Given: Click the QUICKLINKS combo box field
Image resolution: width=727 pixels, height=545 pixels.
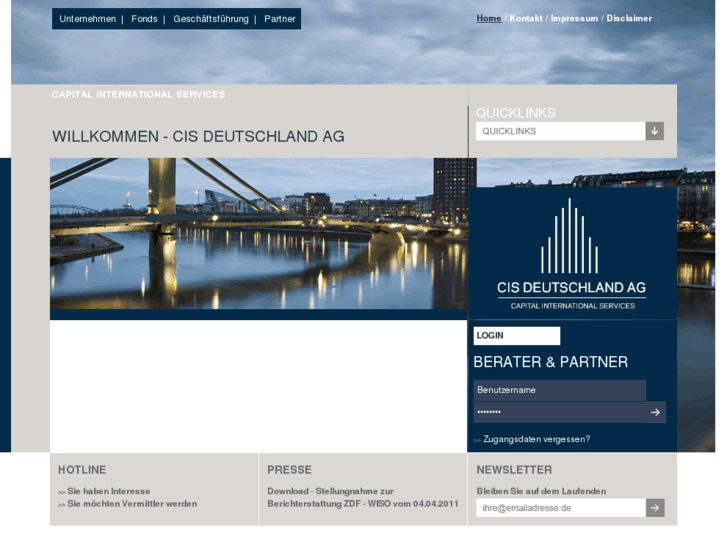Looking at the screenshot, I should tap(561, 131).
